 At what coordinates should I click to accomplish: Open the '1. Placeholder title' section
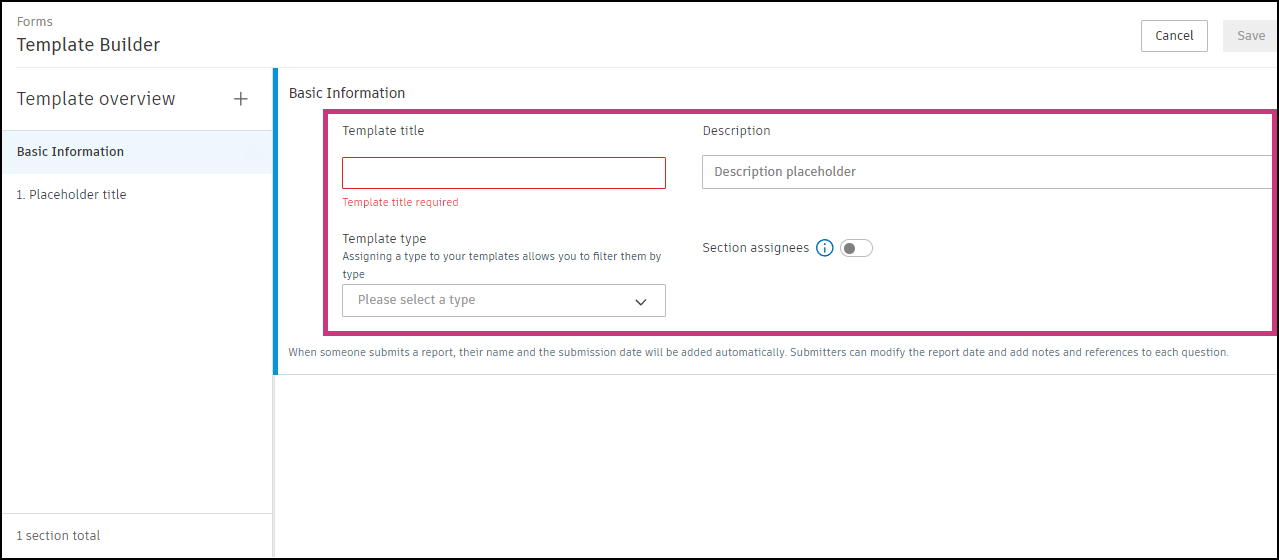[71, 195]
